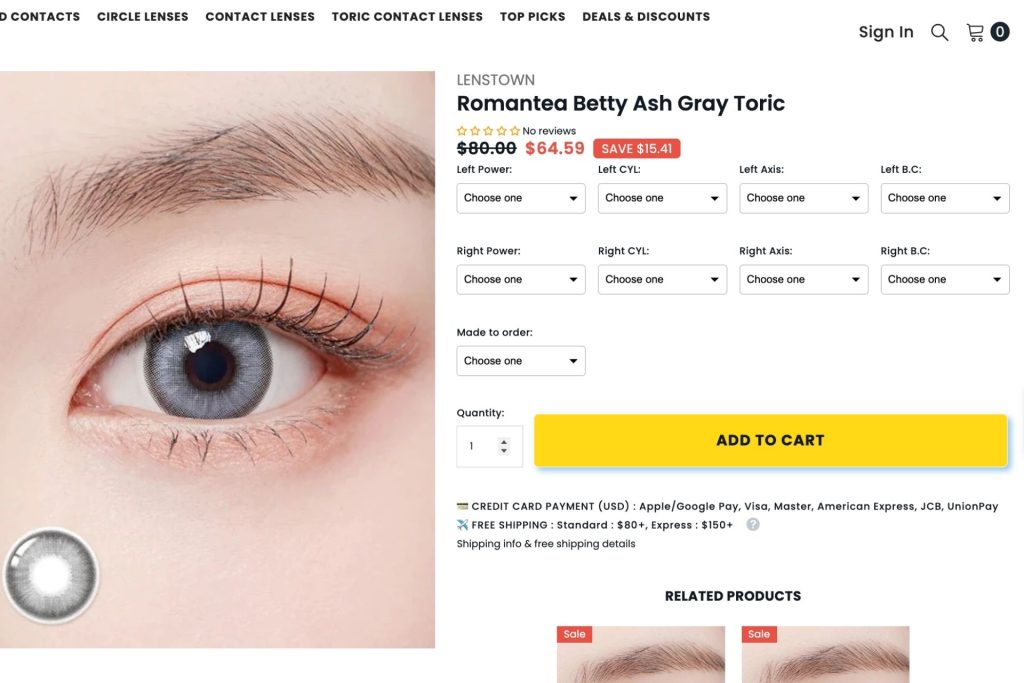Click the circular gray lens swatch on the photo

(51, 575)
